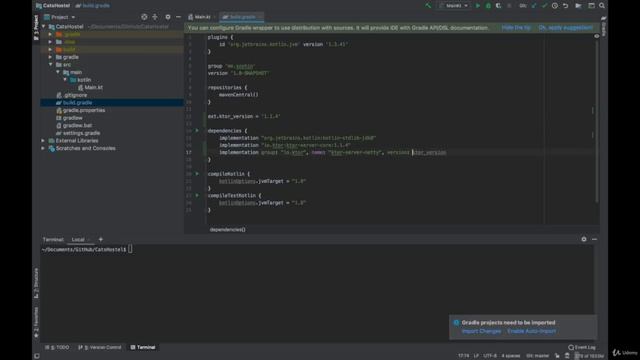The height and width of the screenshot is (360, 640).
Task: Click the Git rollback undo arrow icon
Action: [565, 6]
